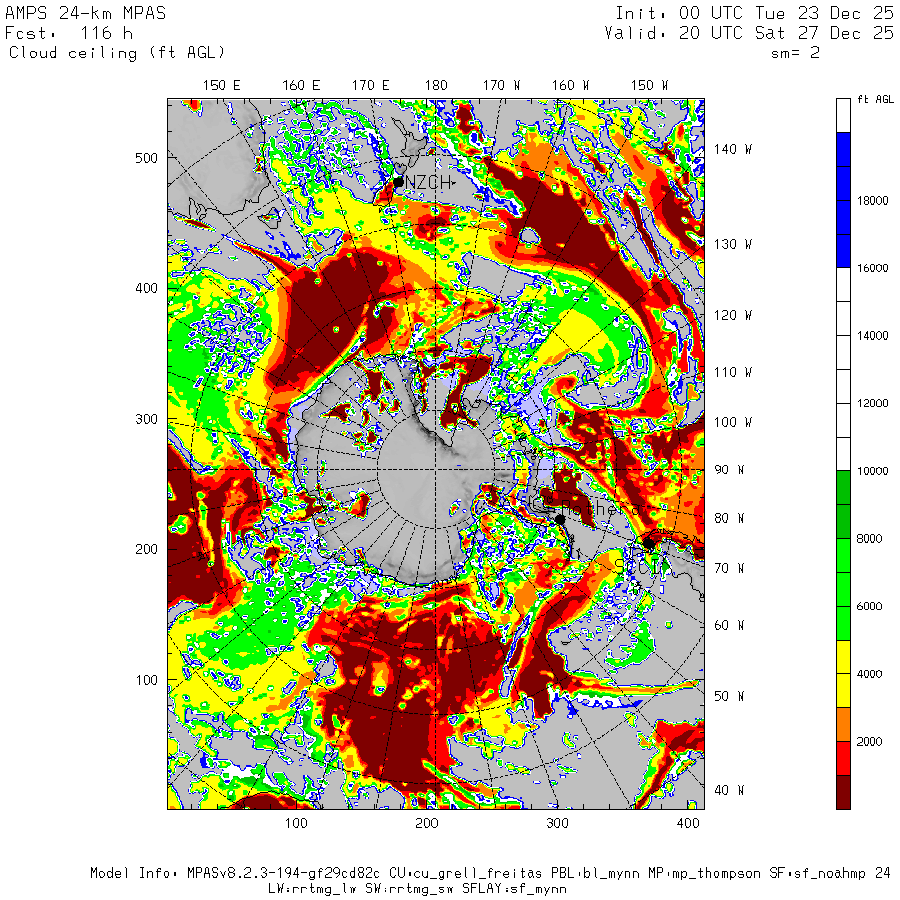This screenshot has height=900, width=900.
Task: Click the NZCH station marker dot
Action: pos(398,183)
